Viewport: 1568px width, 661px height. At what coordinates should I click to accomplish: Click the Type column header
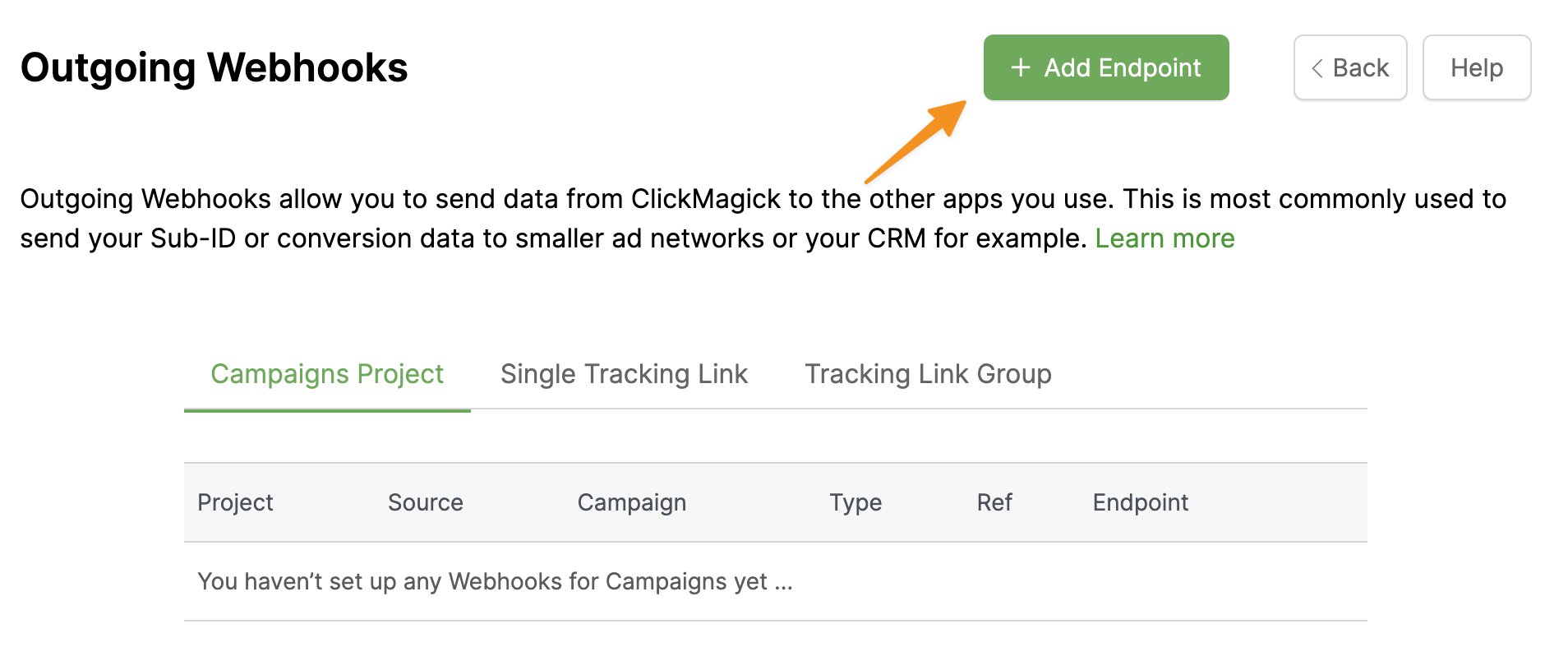[x=855, y=502]
